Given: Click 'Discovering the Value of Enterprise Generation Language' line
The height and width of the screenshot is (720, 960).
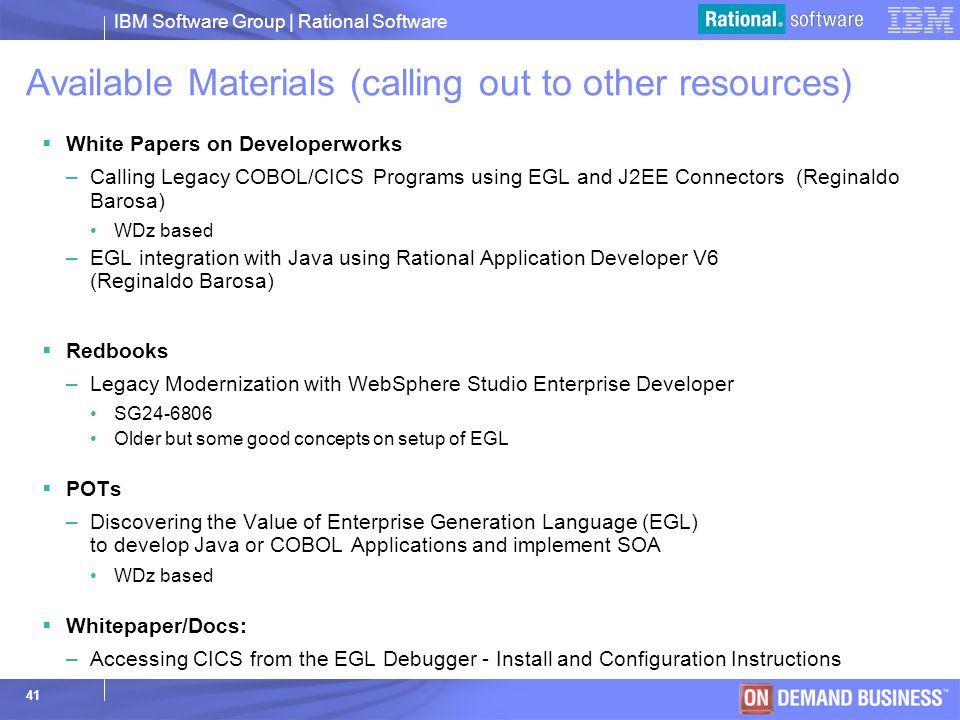Looking at the screenshot, I should [394, 522].
